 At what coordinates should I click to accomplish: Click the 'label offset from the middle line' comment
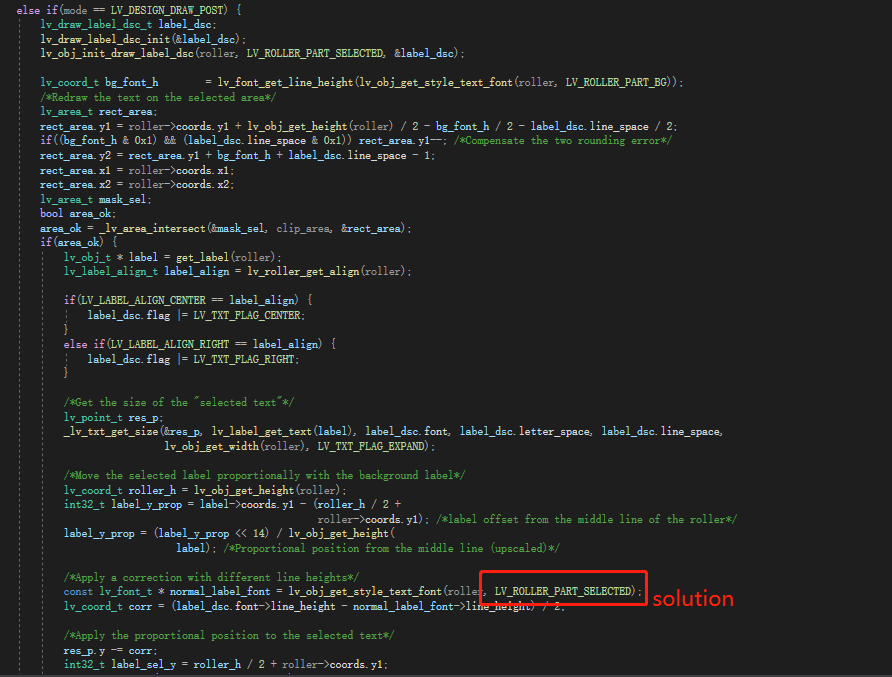pyautogui.click(x=586, y=519)
